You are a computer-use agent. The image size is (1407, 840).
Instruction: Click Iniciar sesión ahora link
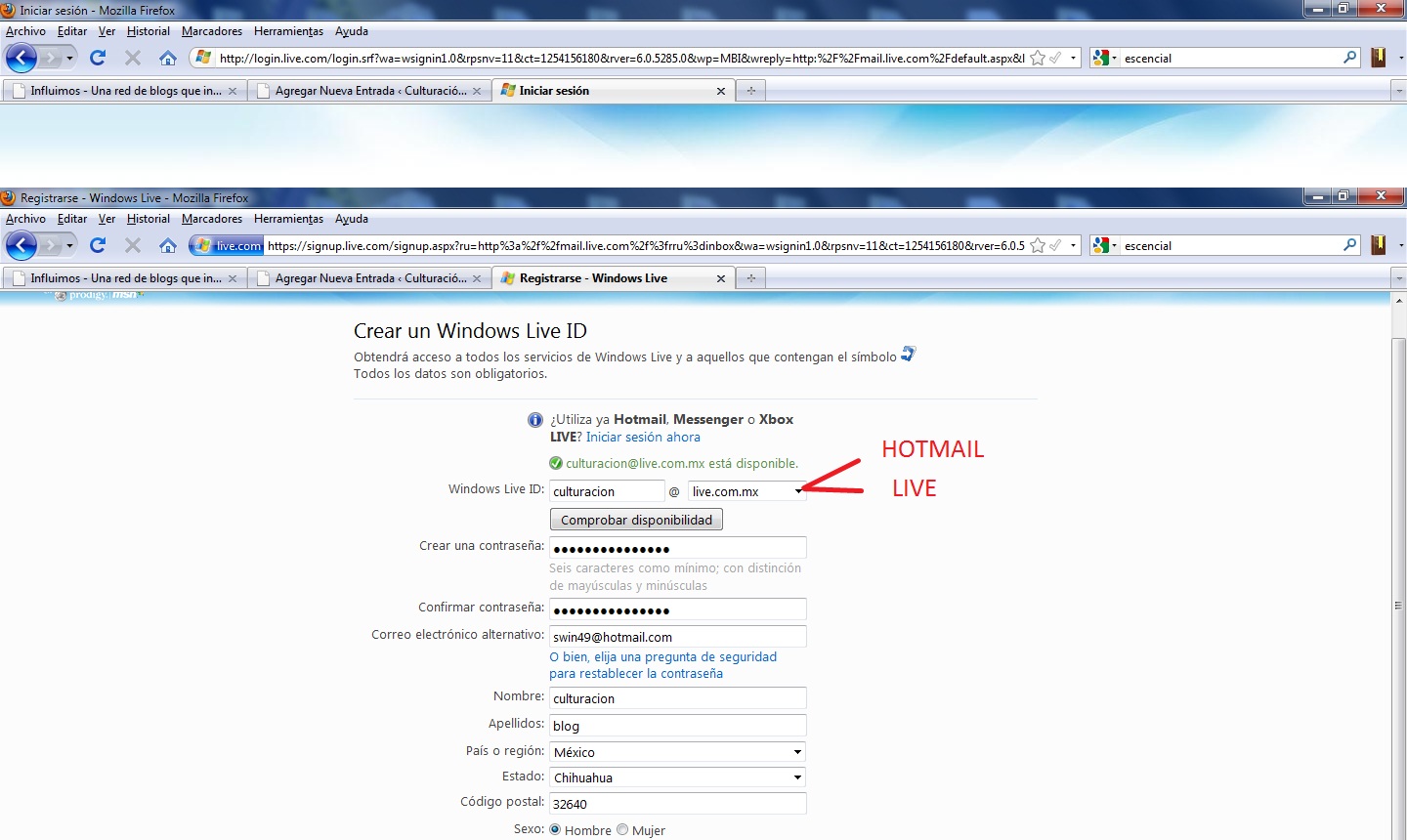tap(643, 438)
